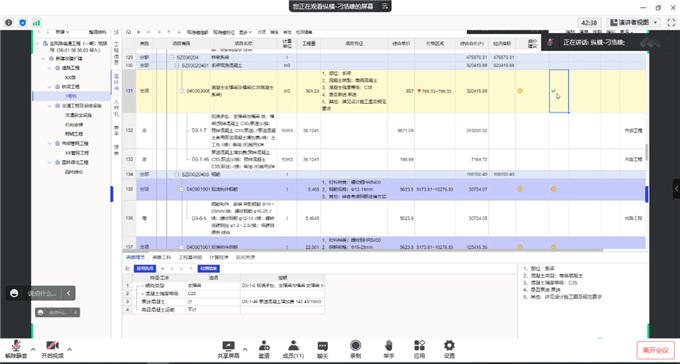Viewport: 680px width, 364px height.
Task: Open the 共享屏幕 share screen option
Action: point(228,349)
